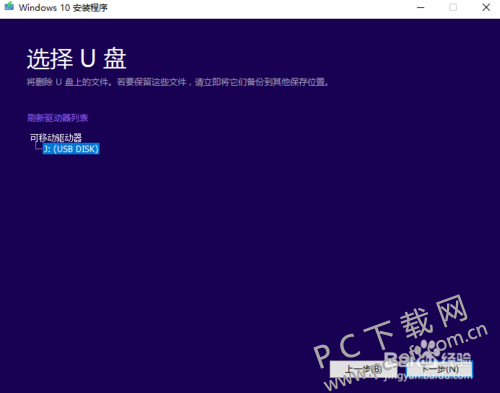Minimize the Windows 10 setup window
The image size is (500, 393).
pos(421,7)
